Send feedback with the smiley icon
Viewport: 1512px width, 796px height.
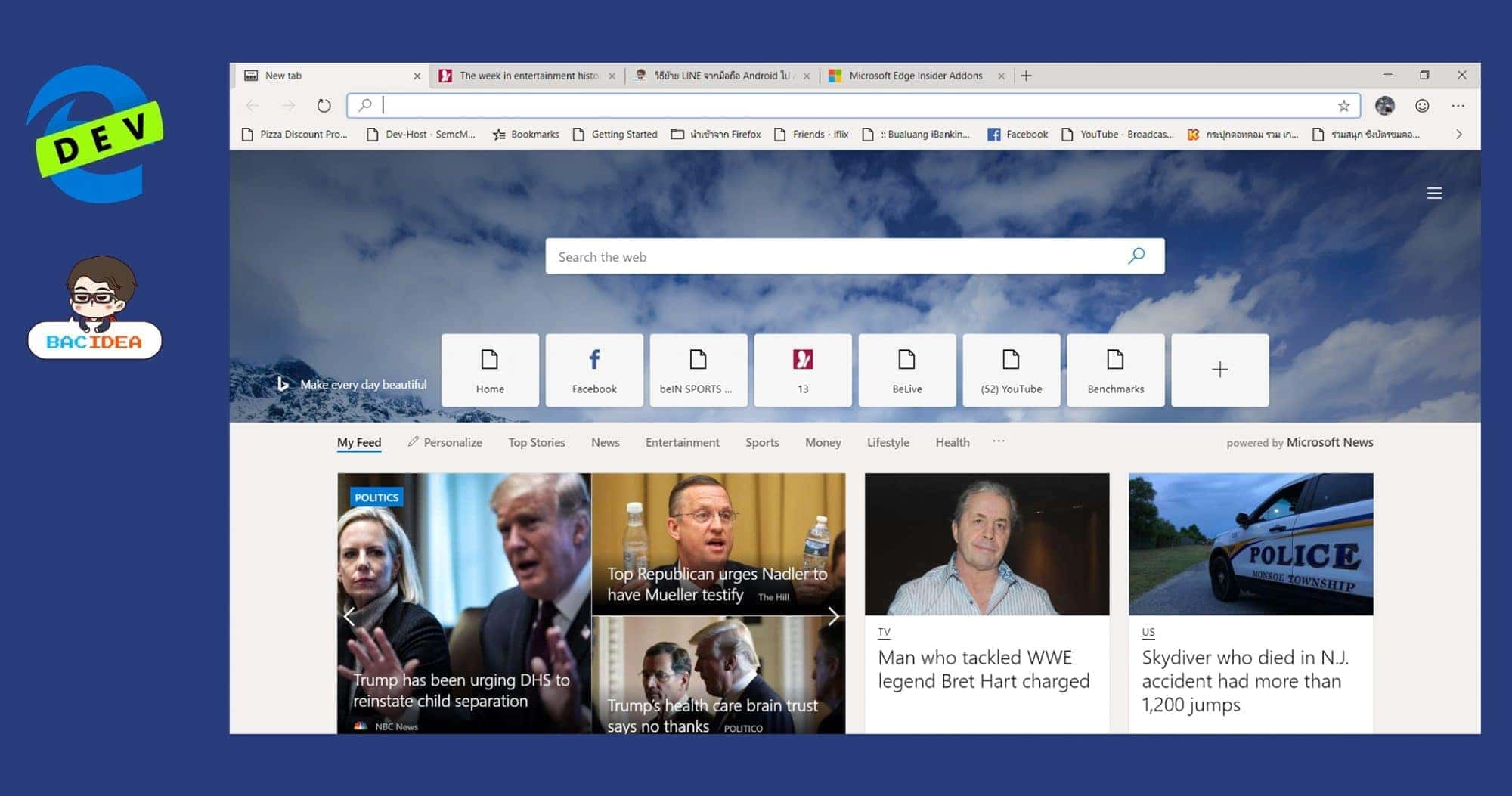[x=1422, y=106]
